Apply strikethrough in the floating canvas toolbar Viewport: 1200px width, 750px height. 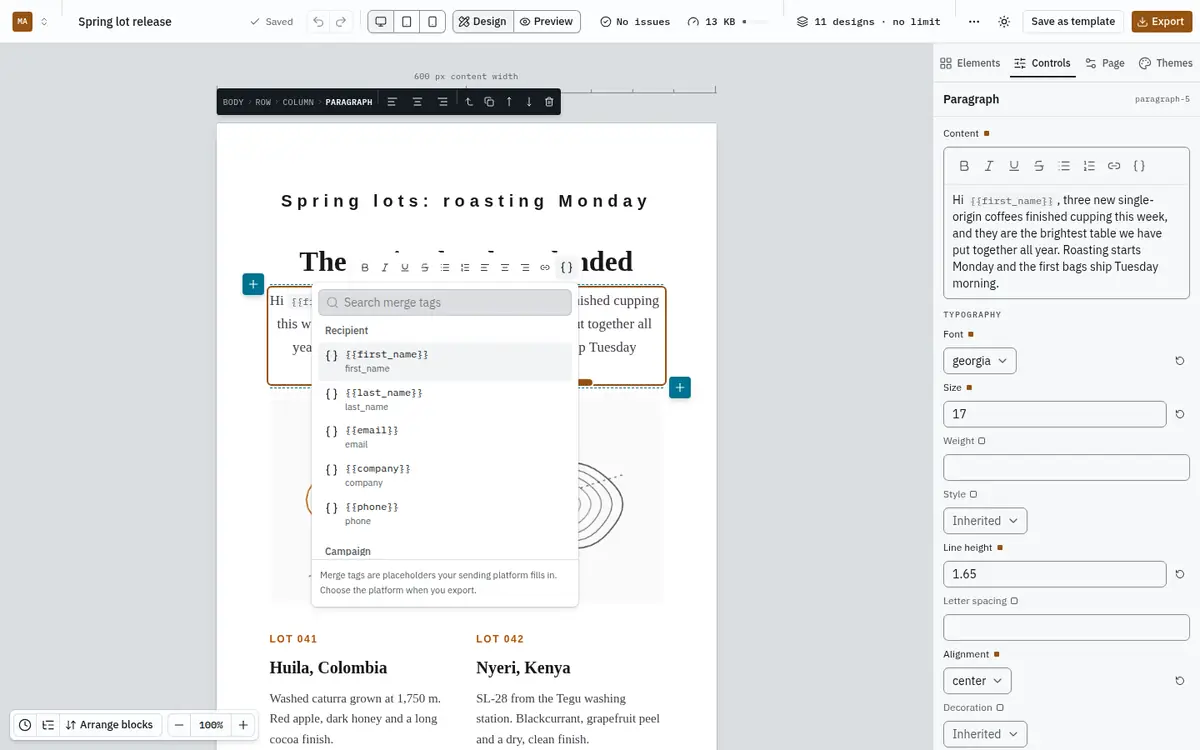pyautogui.click(x=425, y=267)
